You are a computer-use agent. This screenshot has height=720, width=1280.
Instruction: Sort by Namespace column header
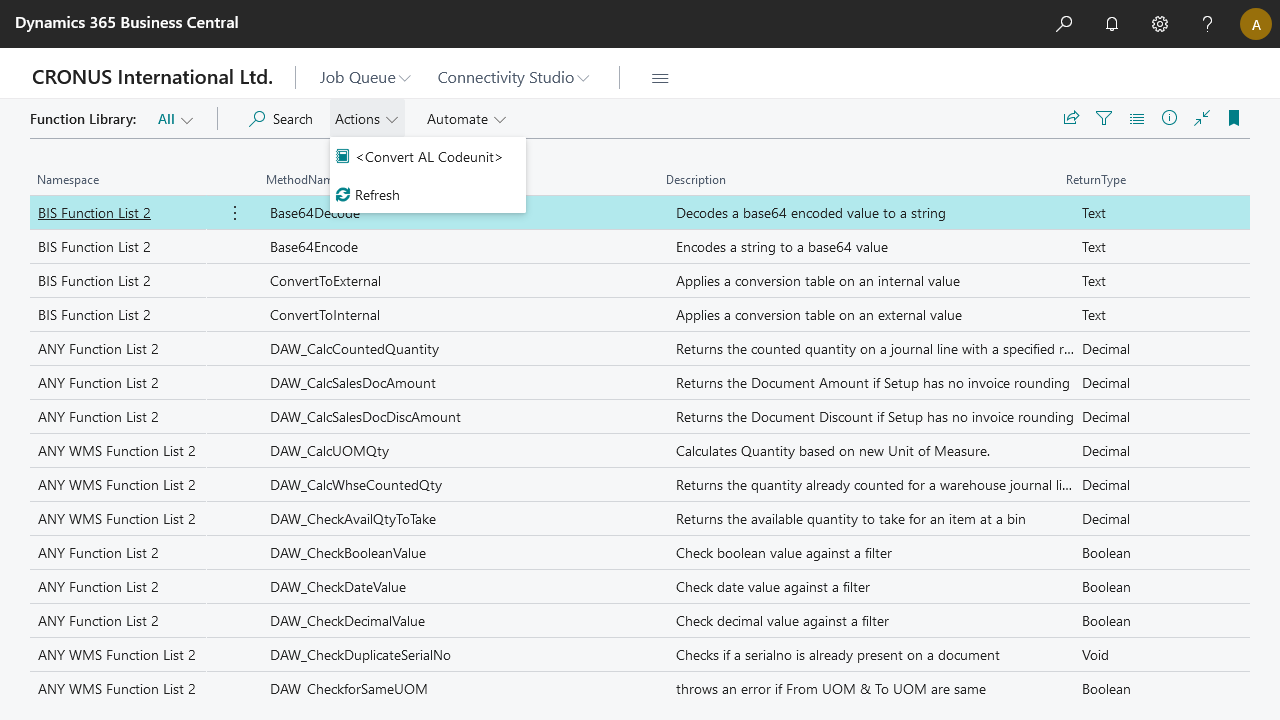pyautogui.click(x=68, y=180)
